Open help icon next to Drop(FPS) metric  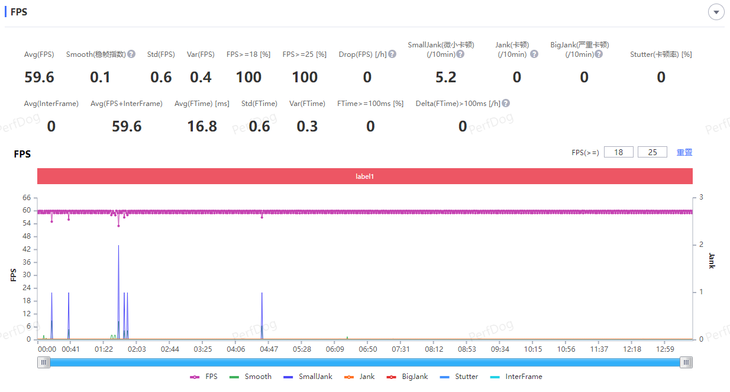tap(392, 54)
